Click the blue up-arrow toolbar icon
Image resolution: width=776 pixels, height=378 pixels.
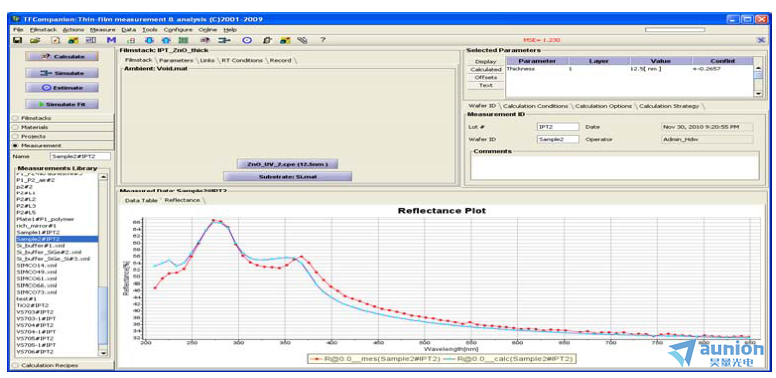click(167, 40)
